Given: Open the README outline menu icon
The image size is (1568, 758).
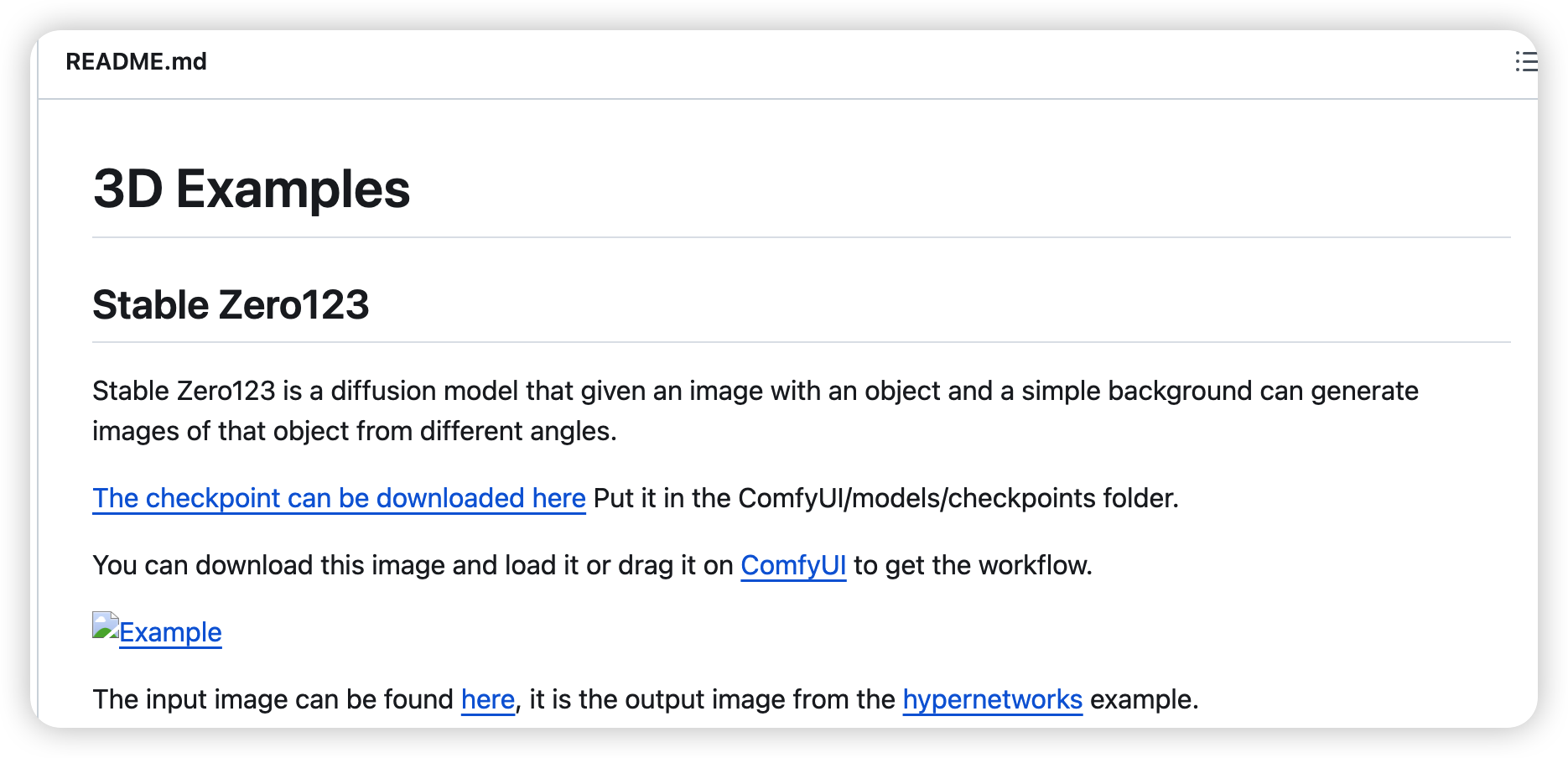Looking at the screenshot, I should click(x=1526, y=61).
